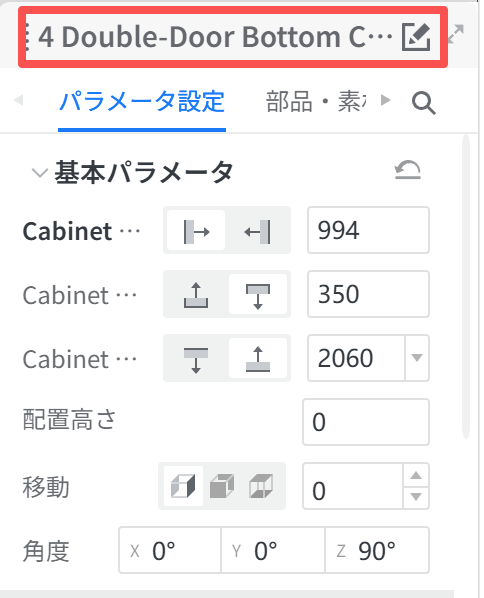484x598 pixels.
Task: Open the 2060 height dropdown arrow
Action: click(417, 358)
